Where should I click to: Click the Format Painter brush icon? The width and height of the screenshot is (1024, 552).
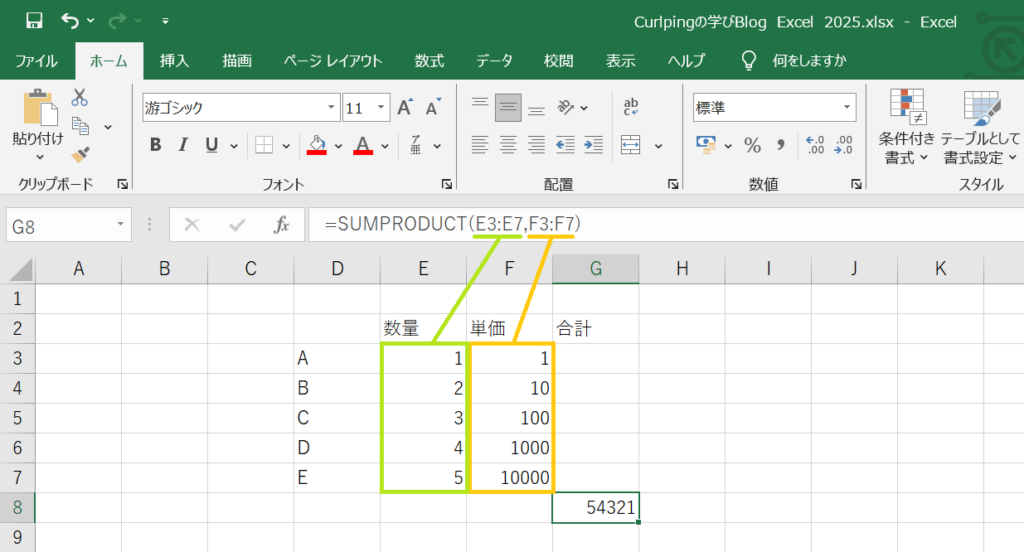80,155
